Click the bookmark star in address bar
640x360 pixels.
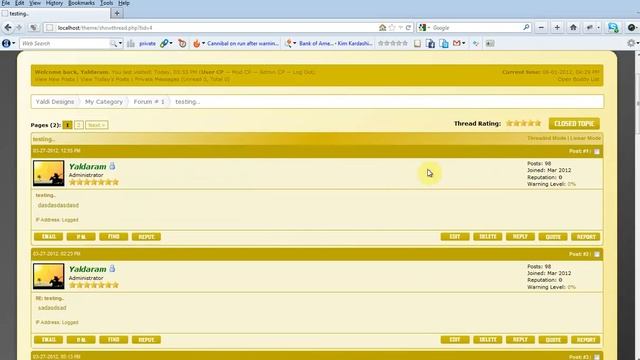point(392,27)
